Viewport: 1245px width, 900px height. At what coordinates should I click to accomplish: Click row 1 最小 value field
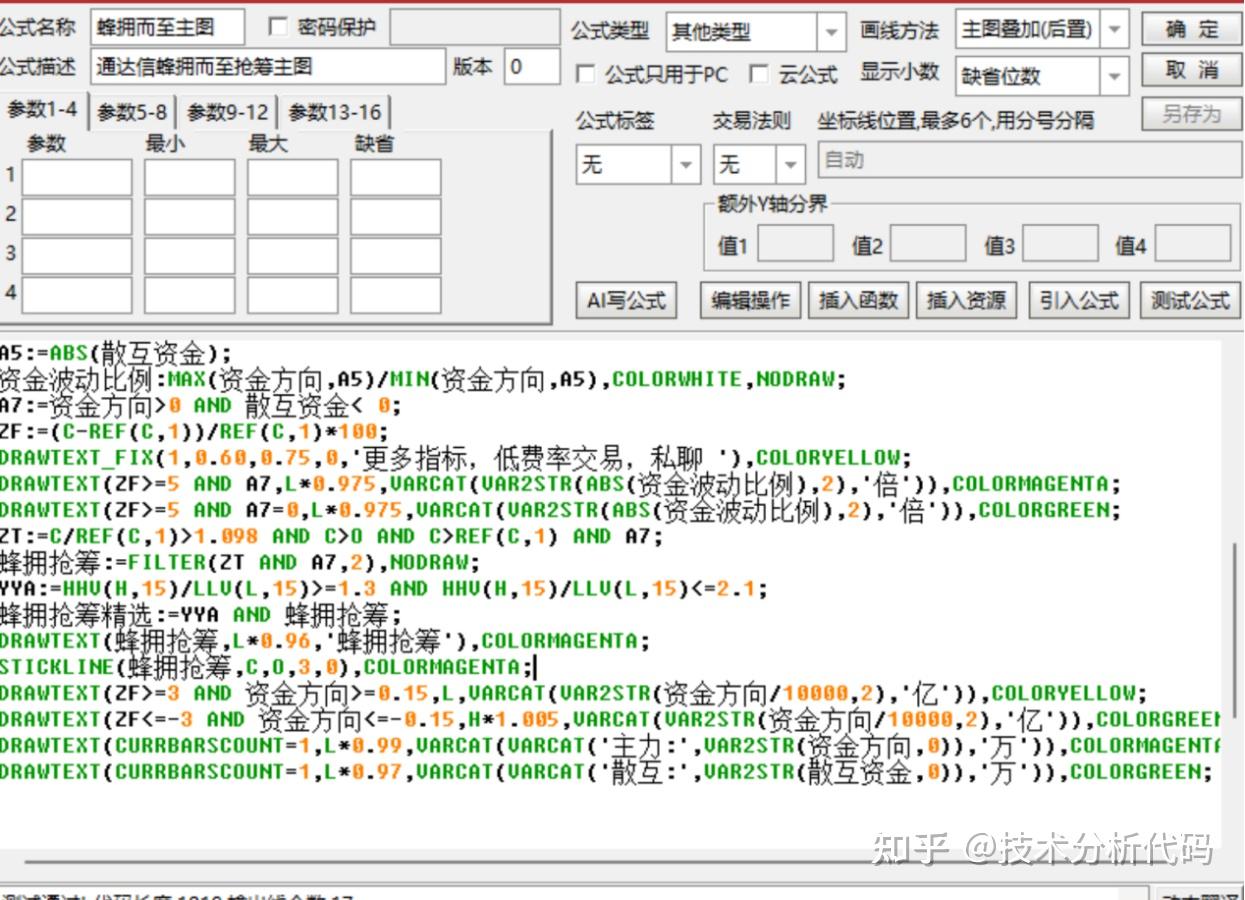[x=190, y=177]
